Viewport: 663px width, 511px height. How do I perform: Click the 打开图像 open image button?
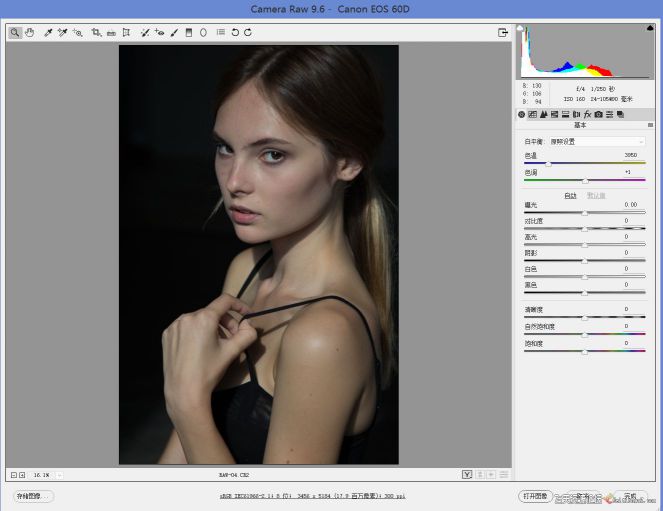pos(533,496)
